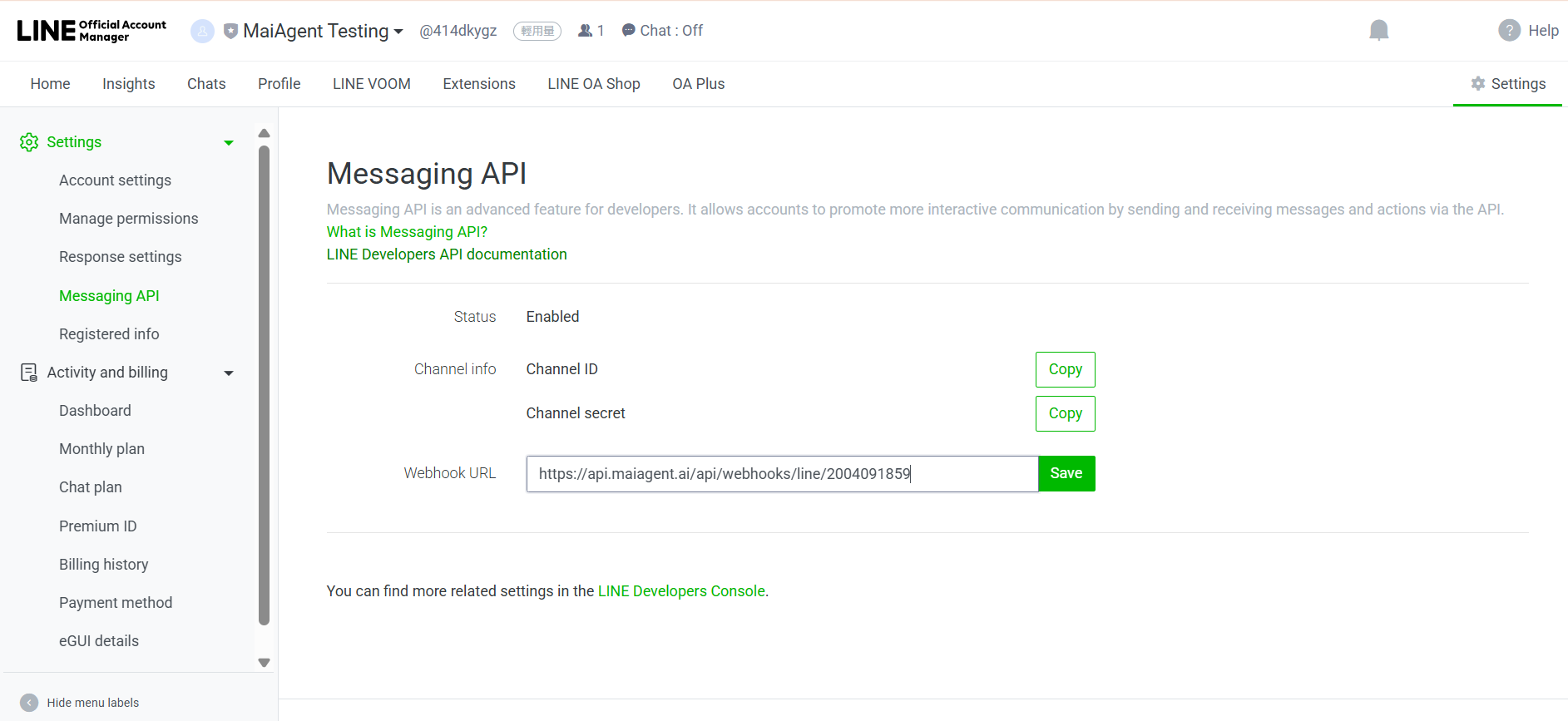Copy the Channel ID

[x=1065, y=369]
